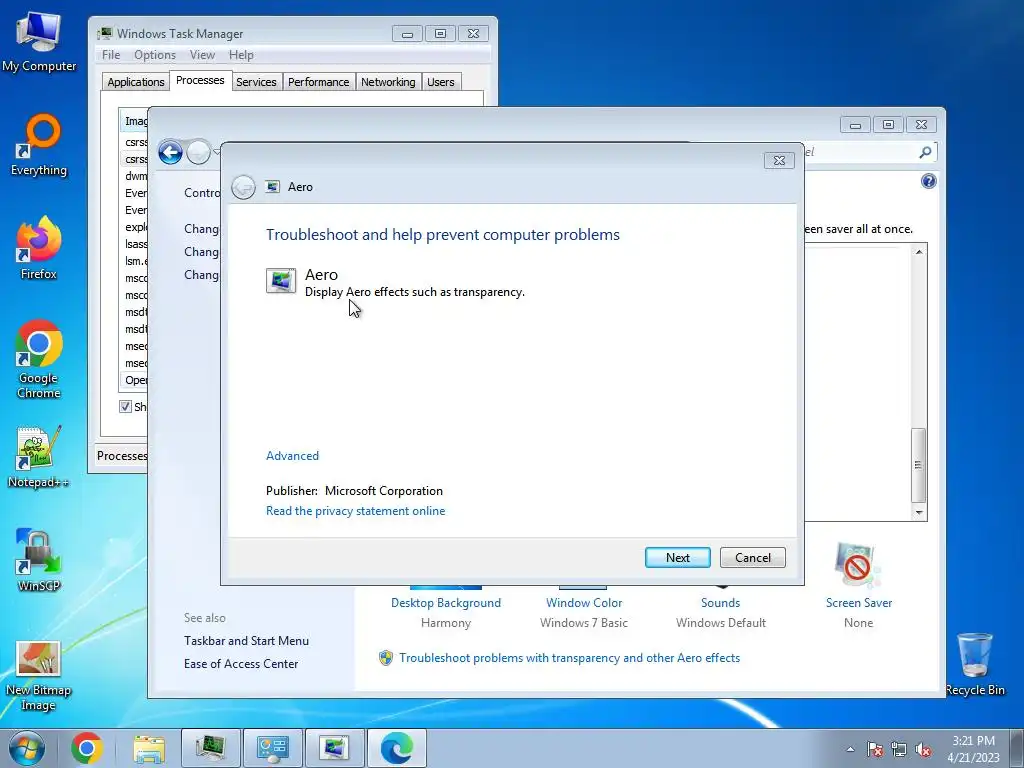
Task: Open View menu in Task Manager
Action: point(202,55)
